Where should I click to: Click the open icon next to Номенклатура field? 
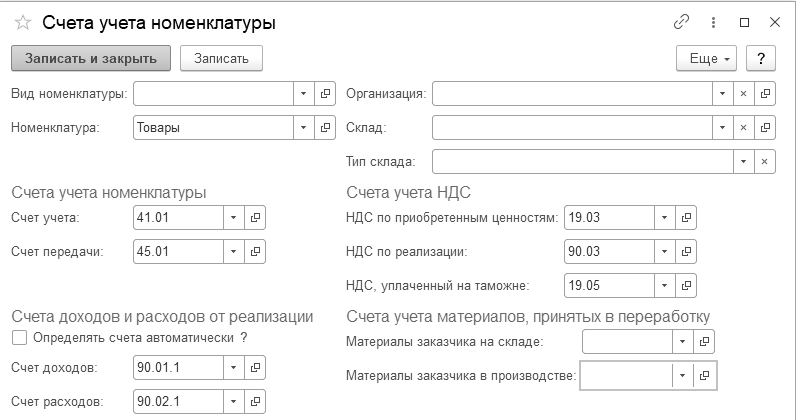pos(325,127)
